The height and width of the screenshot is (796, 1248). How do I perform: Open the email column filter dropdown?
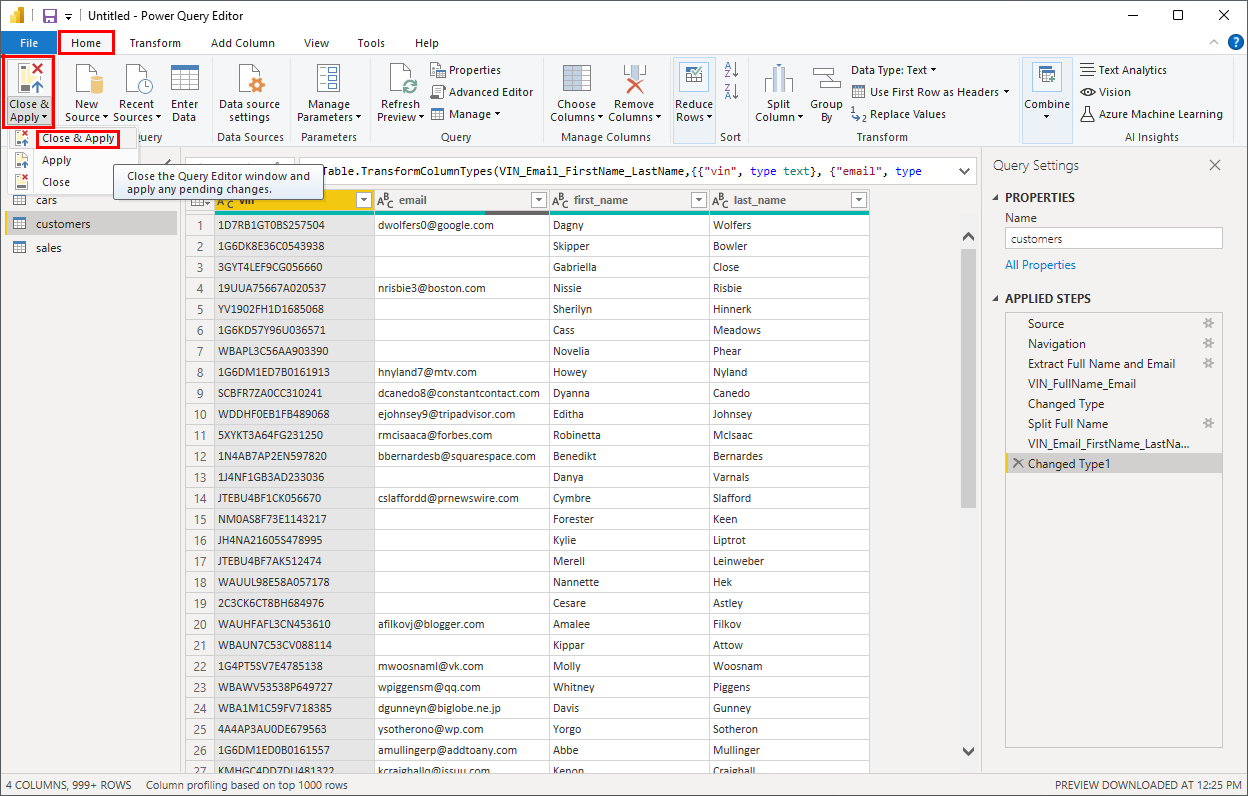coord(539,200)
